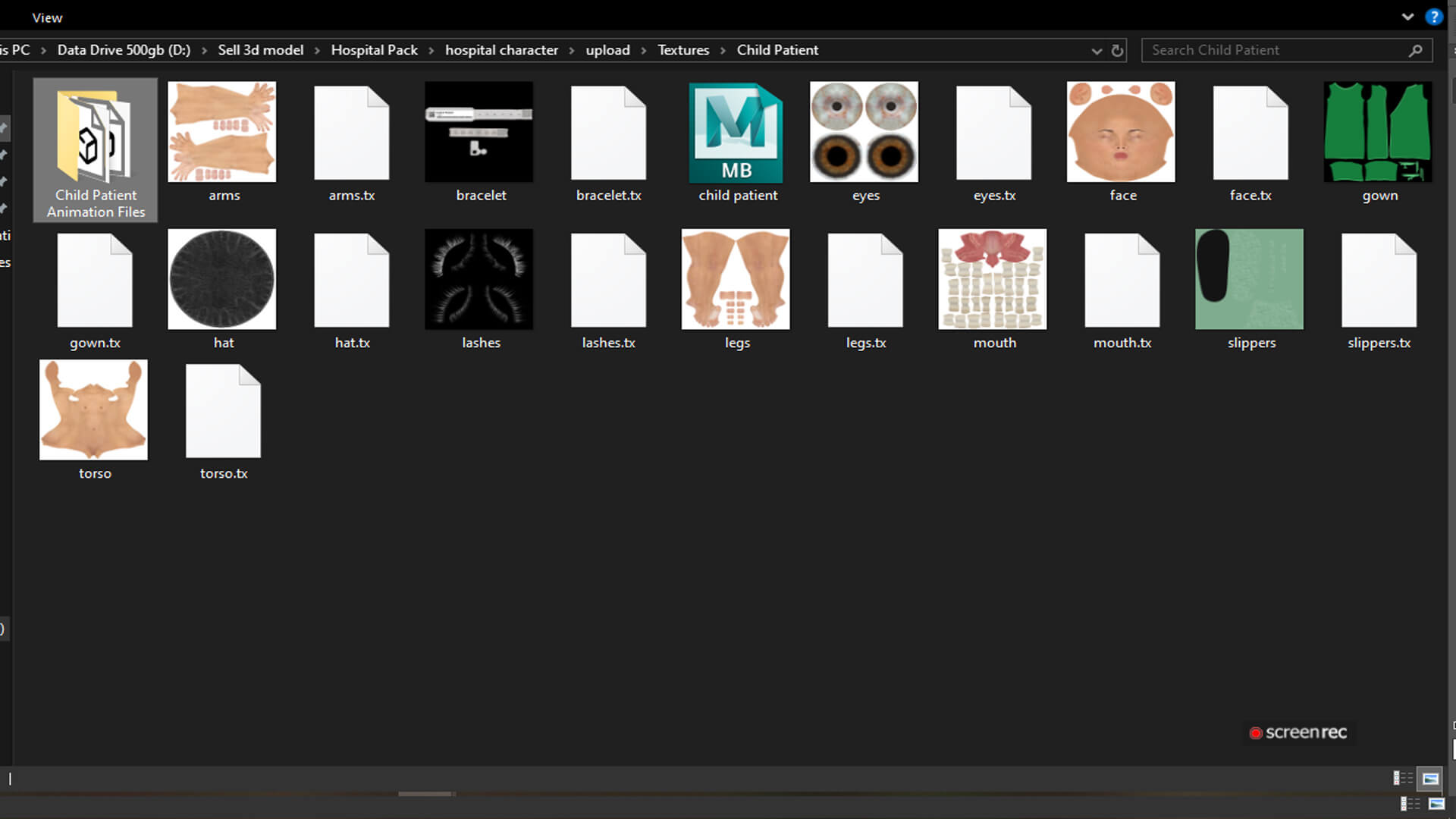Select the hat texture thumbnail
Image resolution: width=1456 pixels, height=819 pixels.
pos(222,279)
